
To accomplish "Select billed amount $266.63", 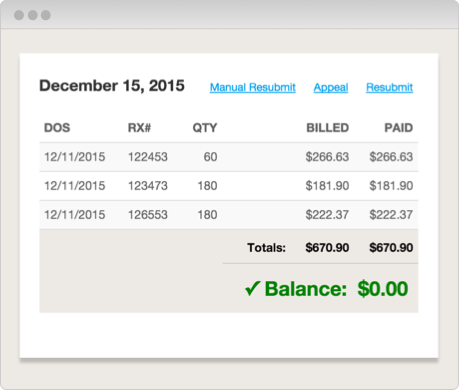I will pyautogui.click(x=327, y=157).
